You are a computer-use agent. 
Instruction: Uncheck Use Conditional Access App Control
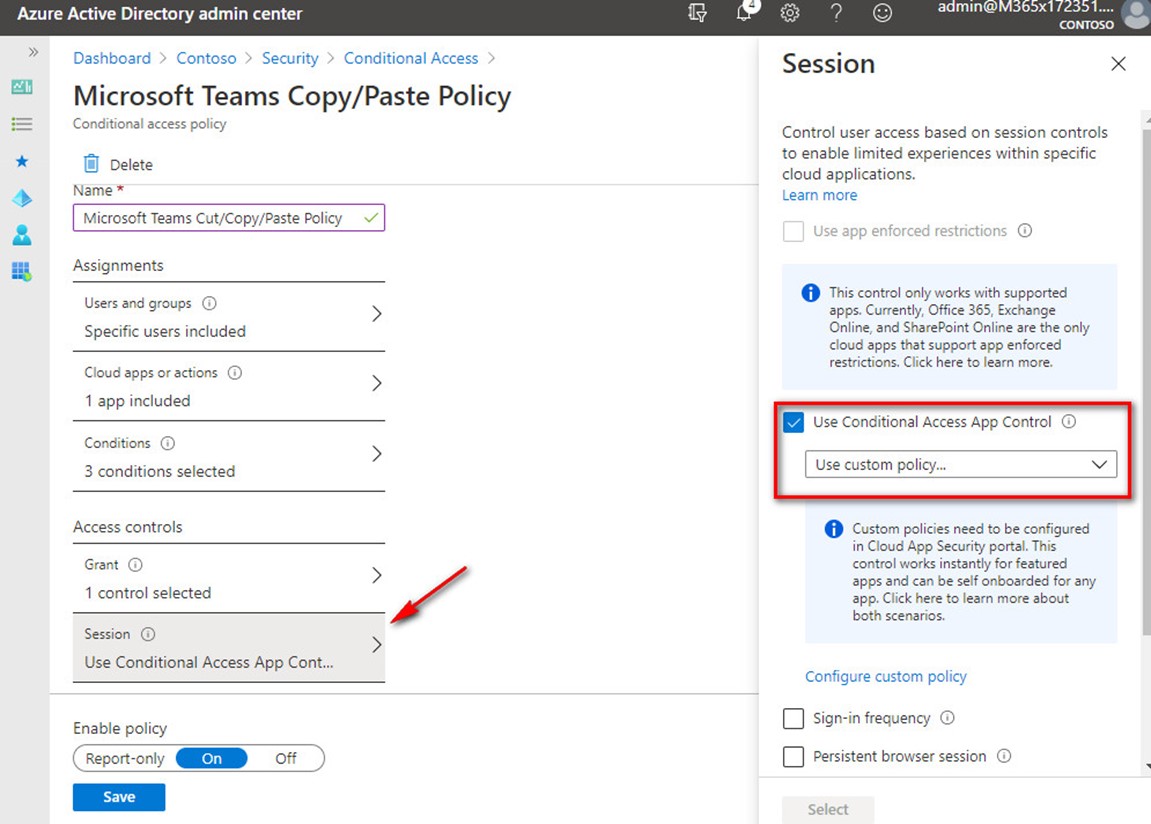[x=794, y=422]
